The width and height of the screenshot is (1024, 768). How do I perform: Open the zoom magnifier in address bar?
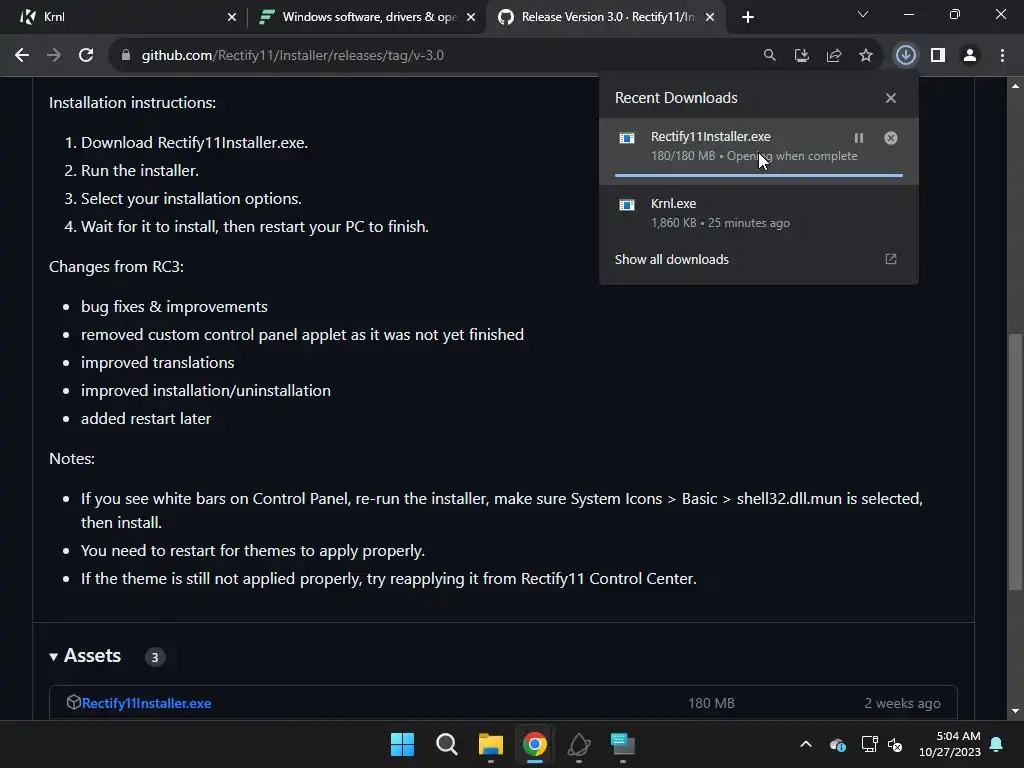point(769,56)
